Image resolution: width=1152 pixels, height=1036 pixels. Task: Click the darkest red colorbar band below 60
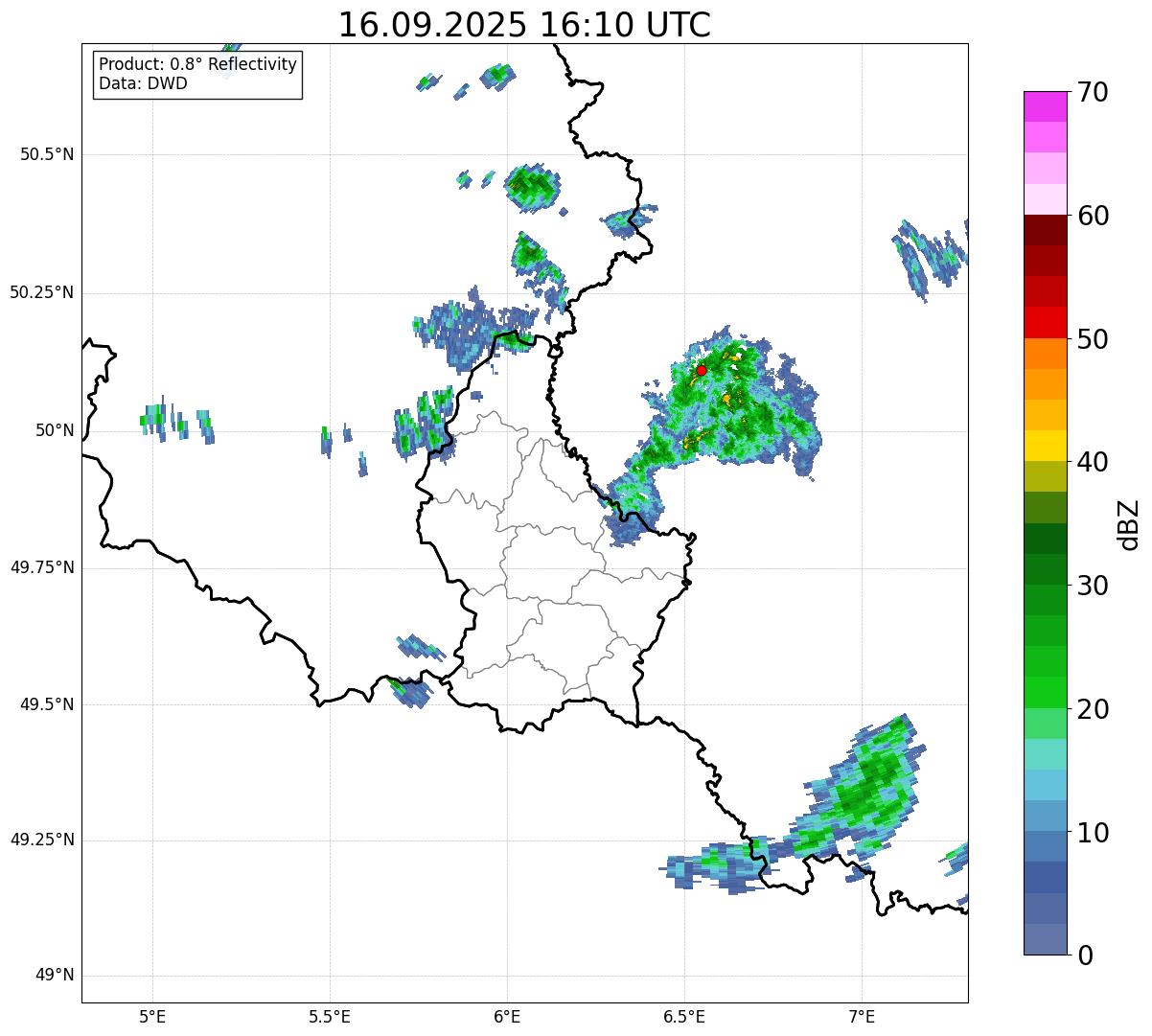[1050, 230]
